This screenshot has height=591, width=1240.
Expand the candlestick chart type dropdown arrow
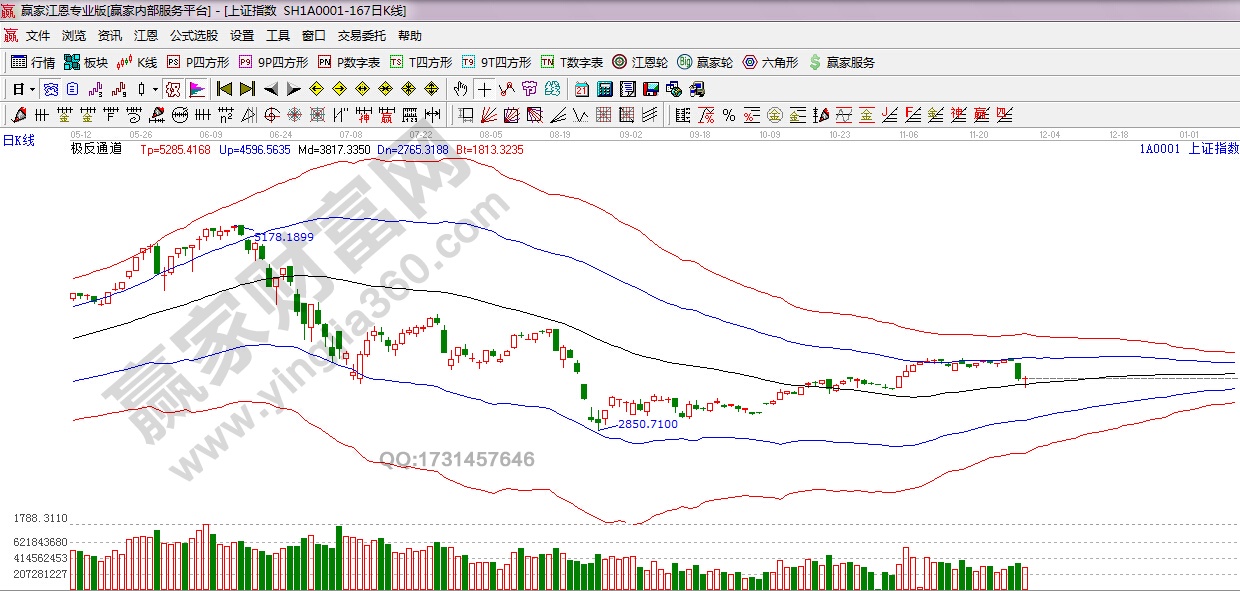pos(156,89)
